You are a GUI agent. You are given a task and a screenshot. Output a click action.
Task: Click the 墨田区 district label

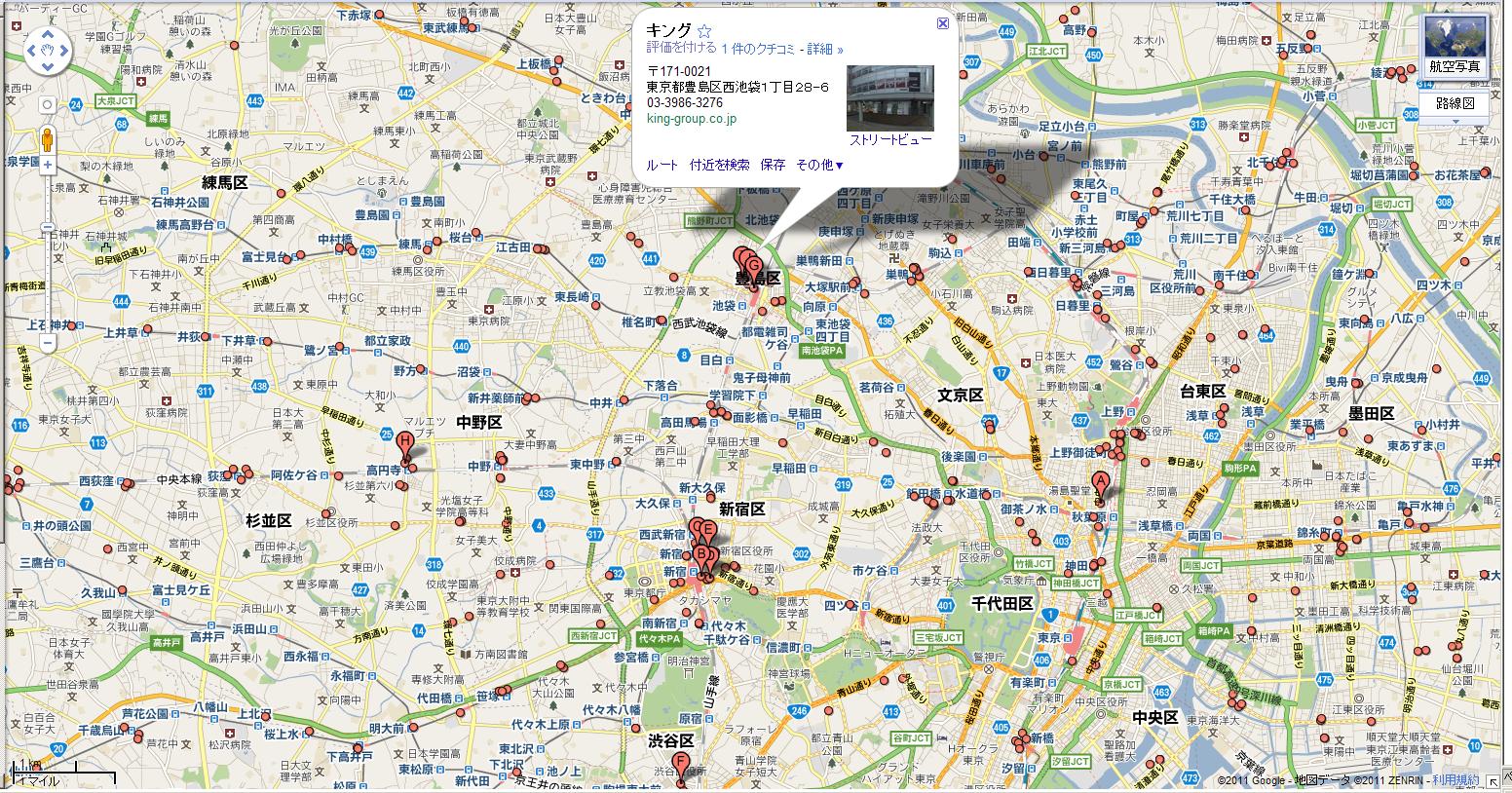click(1372, 413)
